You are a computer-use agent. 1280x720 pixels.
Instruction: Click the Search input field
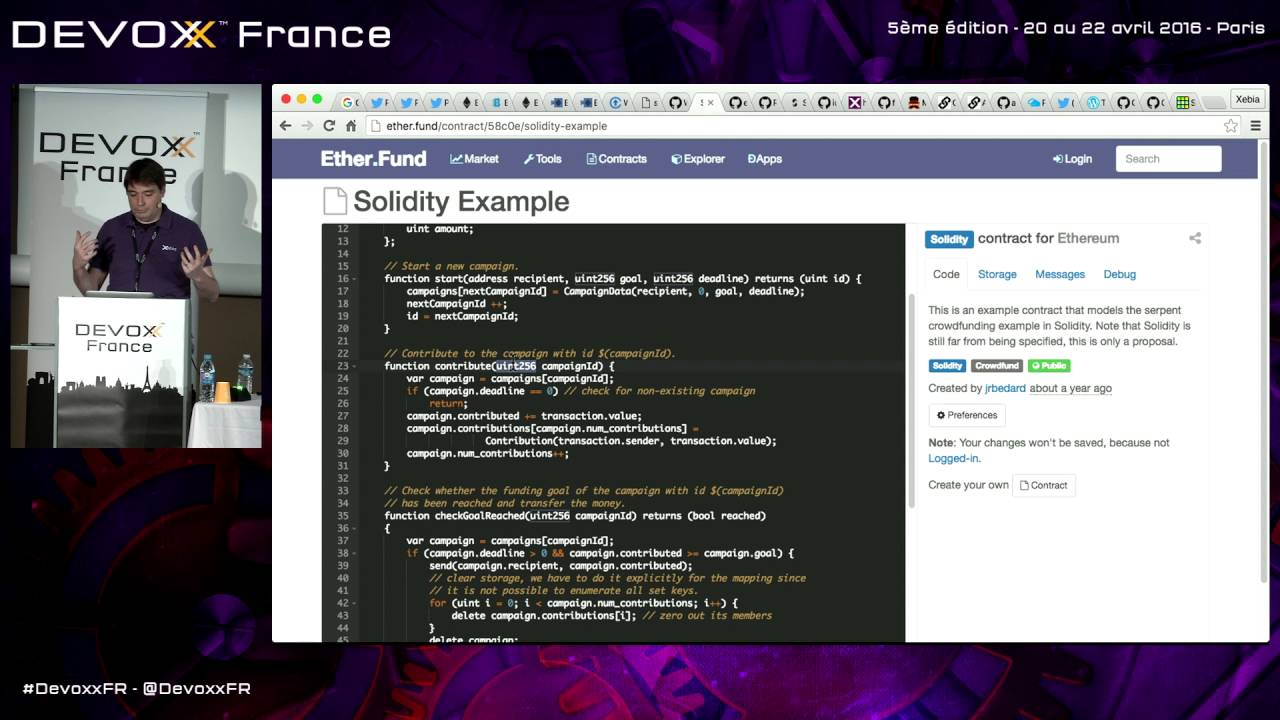(1168, 159)
